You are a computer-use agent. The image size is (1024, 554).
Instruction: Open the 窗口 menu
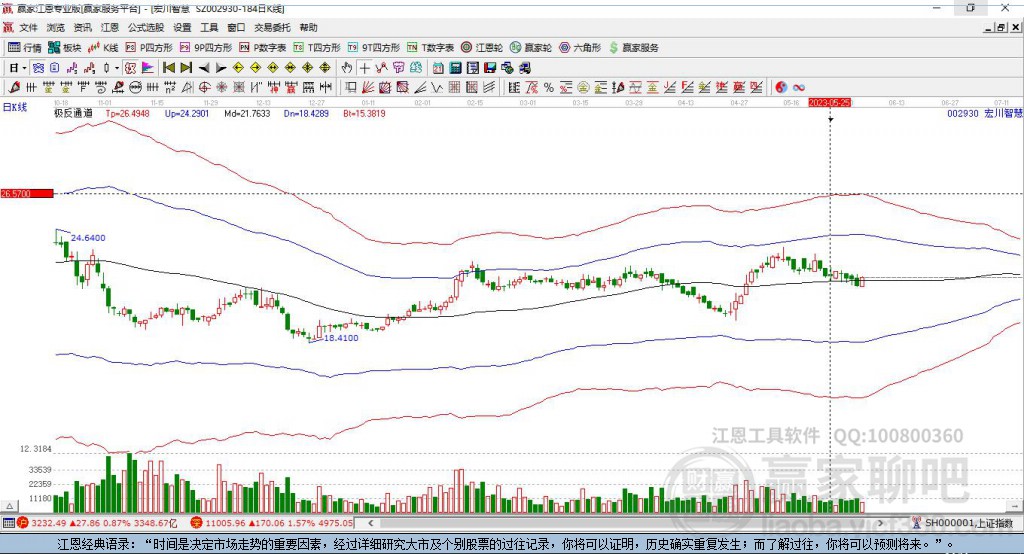[236, 27]
